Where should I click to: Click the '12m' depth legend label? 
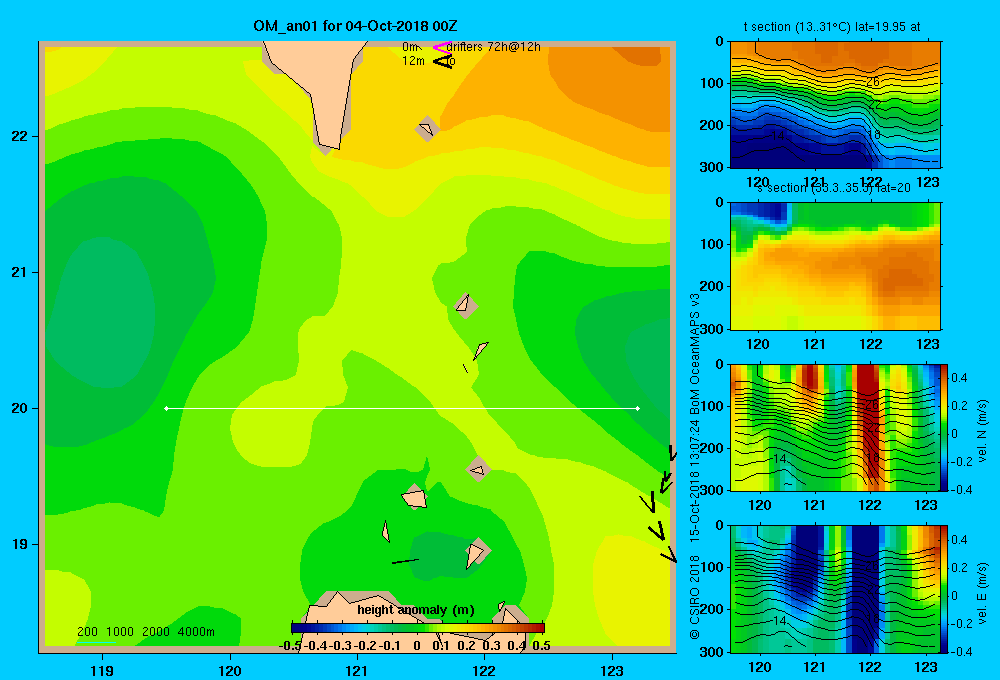413,61
